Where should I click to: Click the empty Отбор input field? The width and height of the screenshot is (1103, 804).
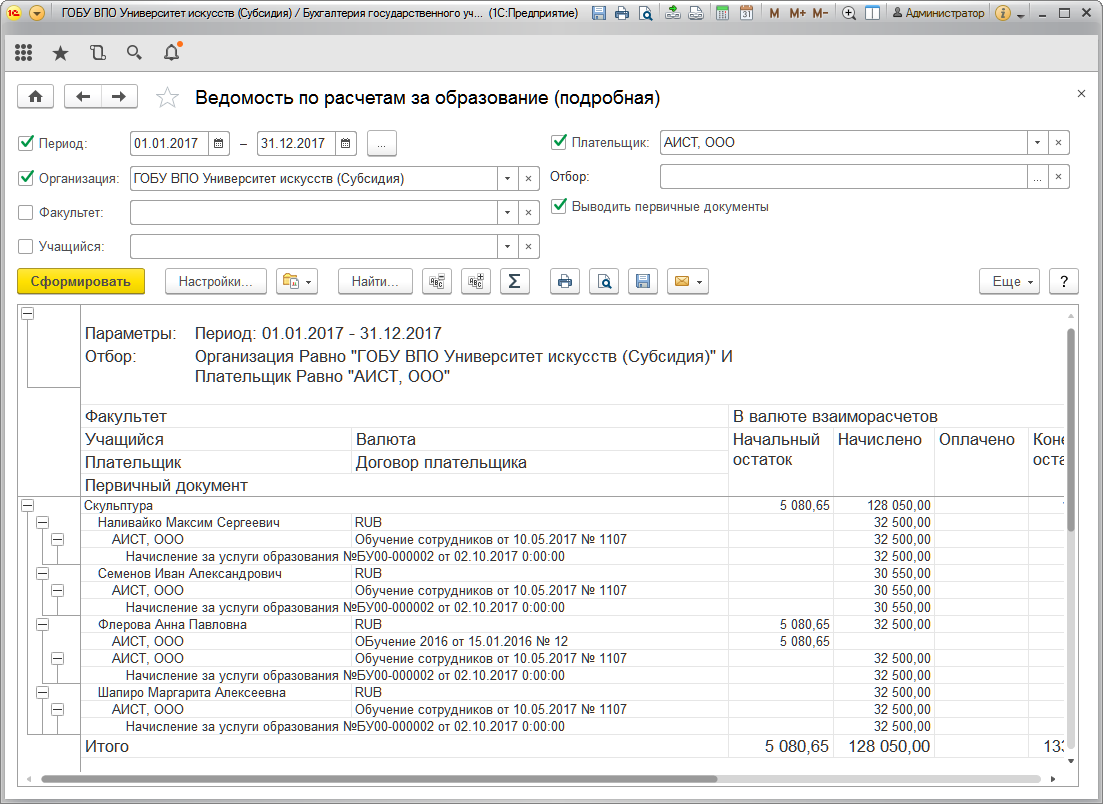843,177
